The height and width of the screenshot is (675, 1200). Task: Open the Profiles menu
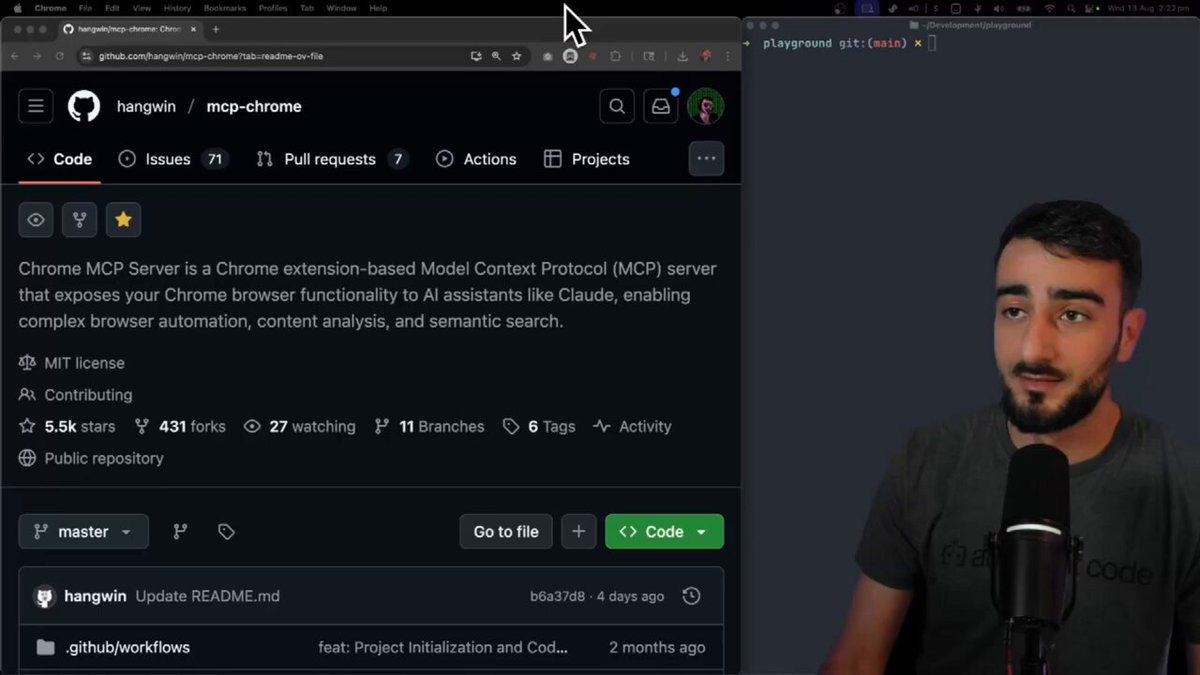pos(272,8)
